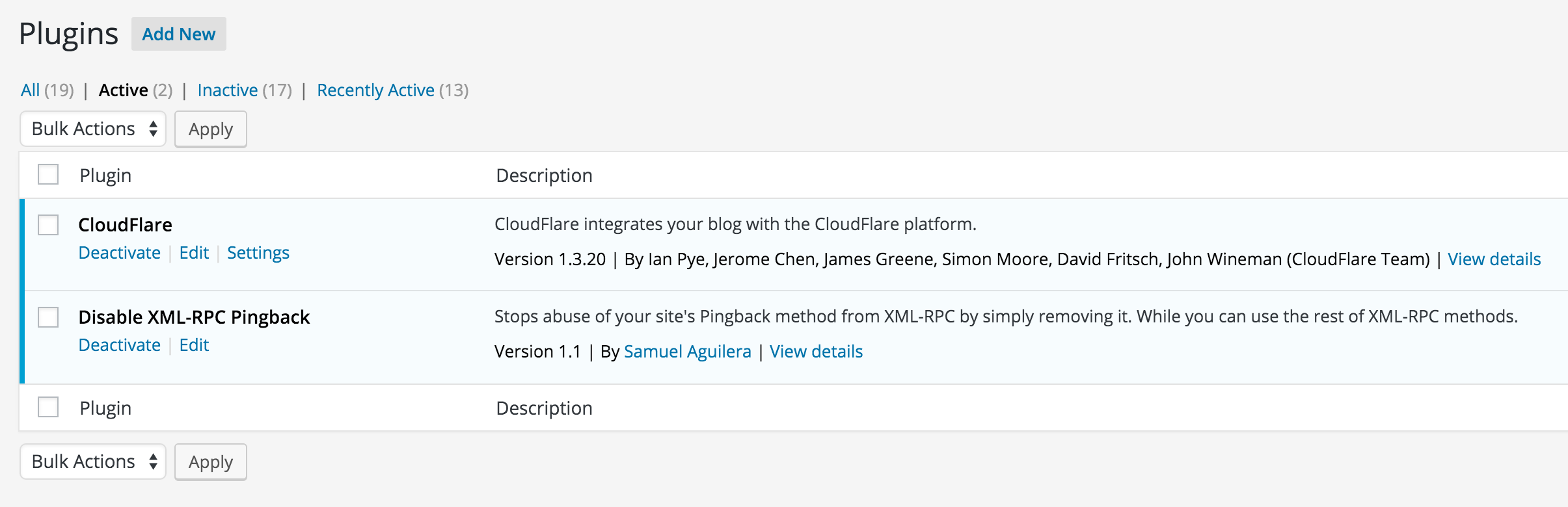
Task: Toggle select-all checkbox in table header
Action: [48, 174]
